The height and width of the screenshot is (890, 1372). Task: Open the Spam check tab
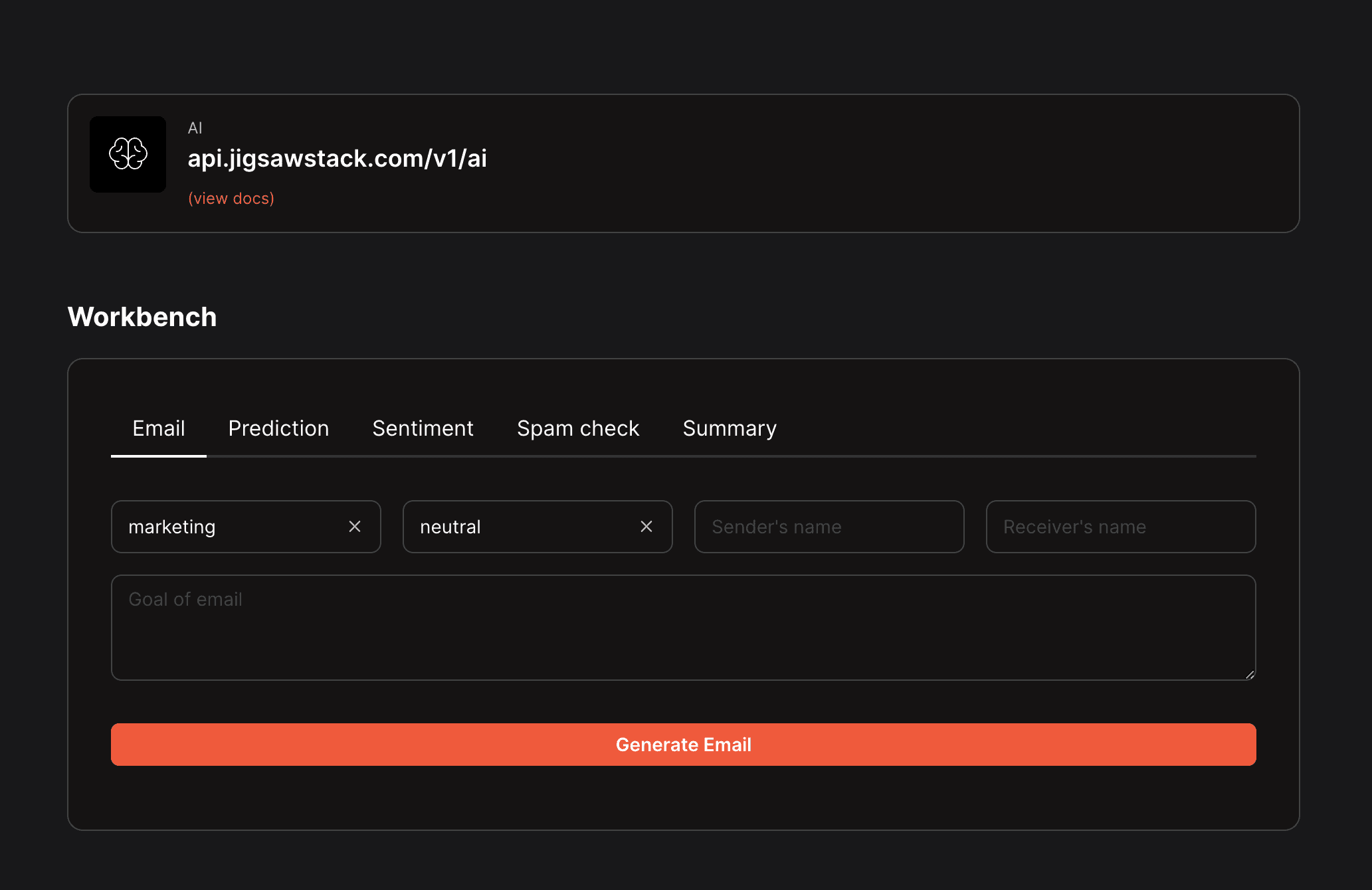pyautogui.click(x=577, y=428)
